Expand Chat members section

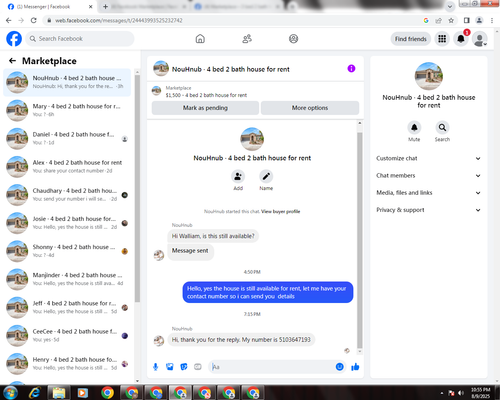[x=429, y=176]
